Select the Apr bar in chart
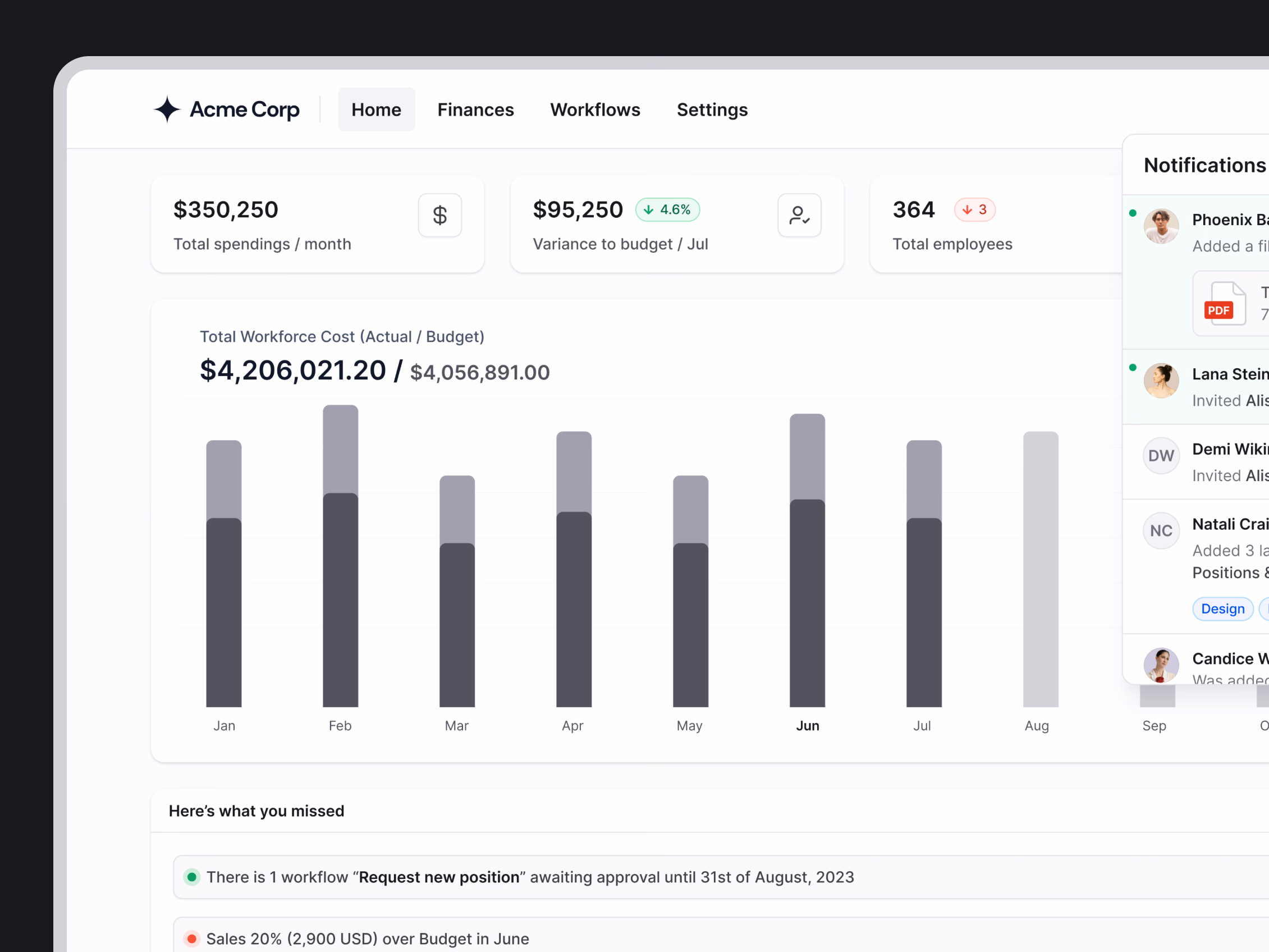Image resolution: width=1269 pixels, height=952 pixels. 574,569
